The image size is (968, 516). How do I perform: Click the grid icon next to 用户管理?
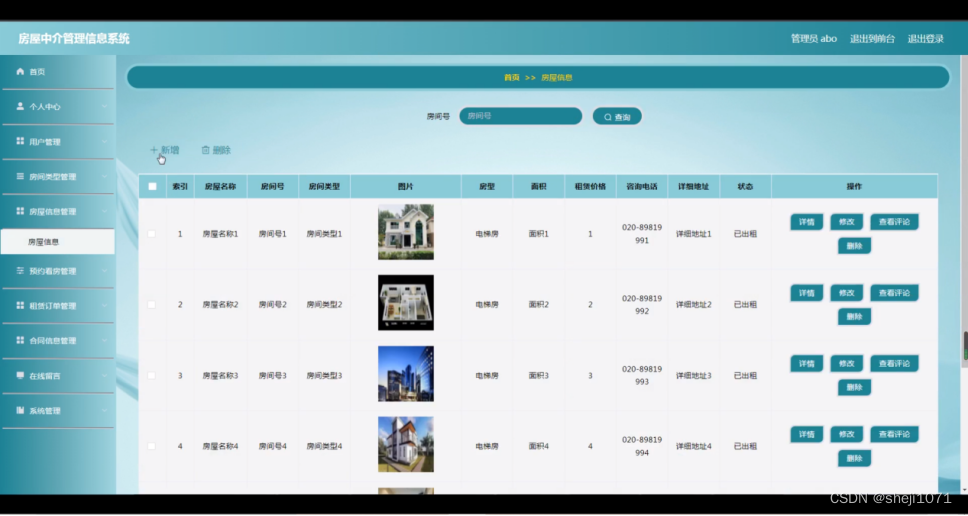click(x=20, y=141)
